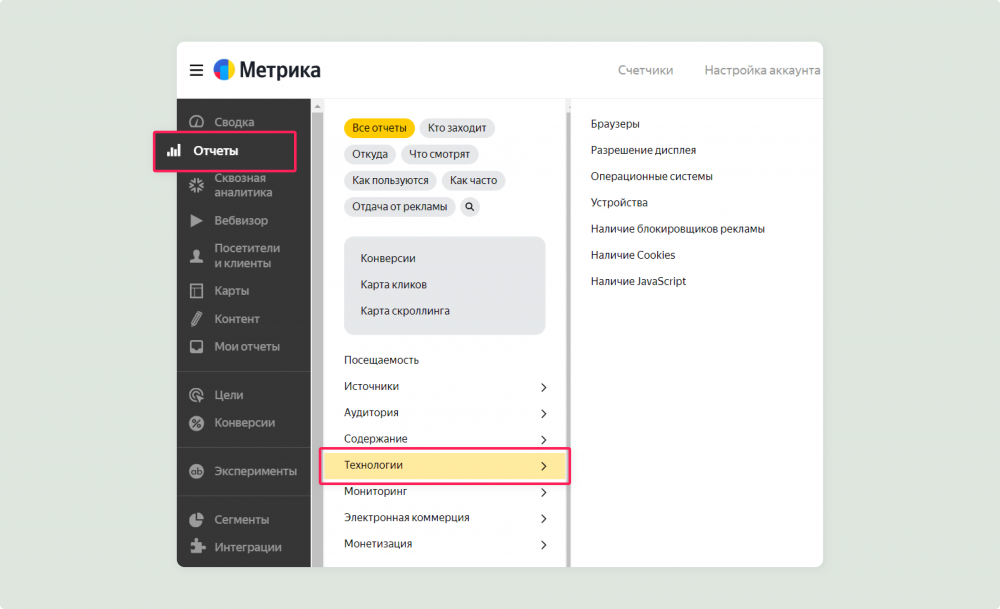This screenshot has width=1000, height=609.
Task: Click the Сквозная аналитика snowflake icon
Action: click(196, 185)
